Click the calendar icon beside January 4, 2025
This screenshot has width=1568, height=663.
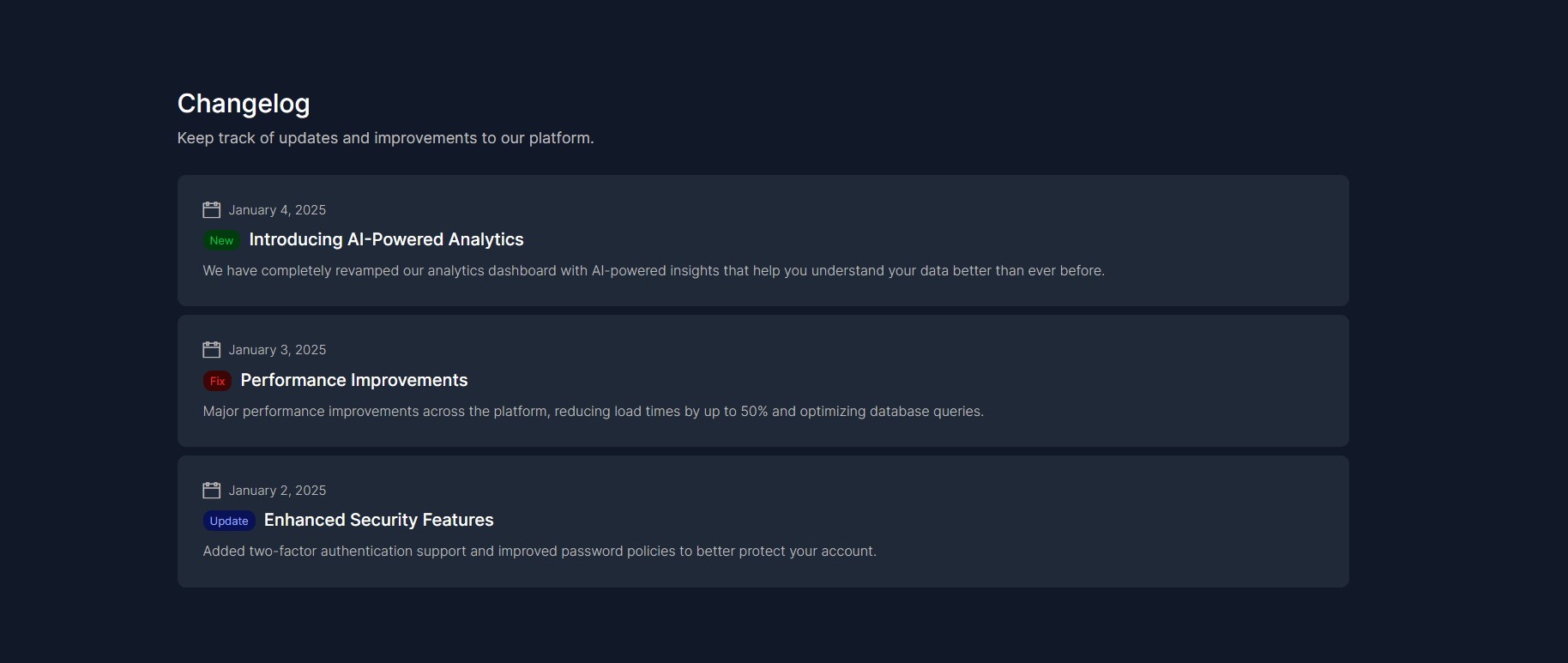tap(211, 210)
